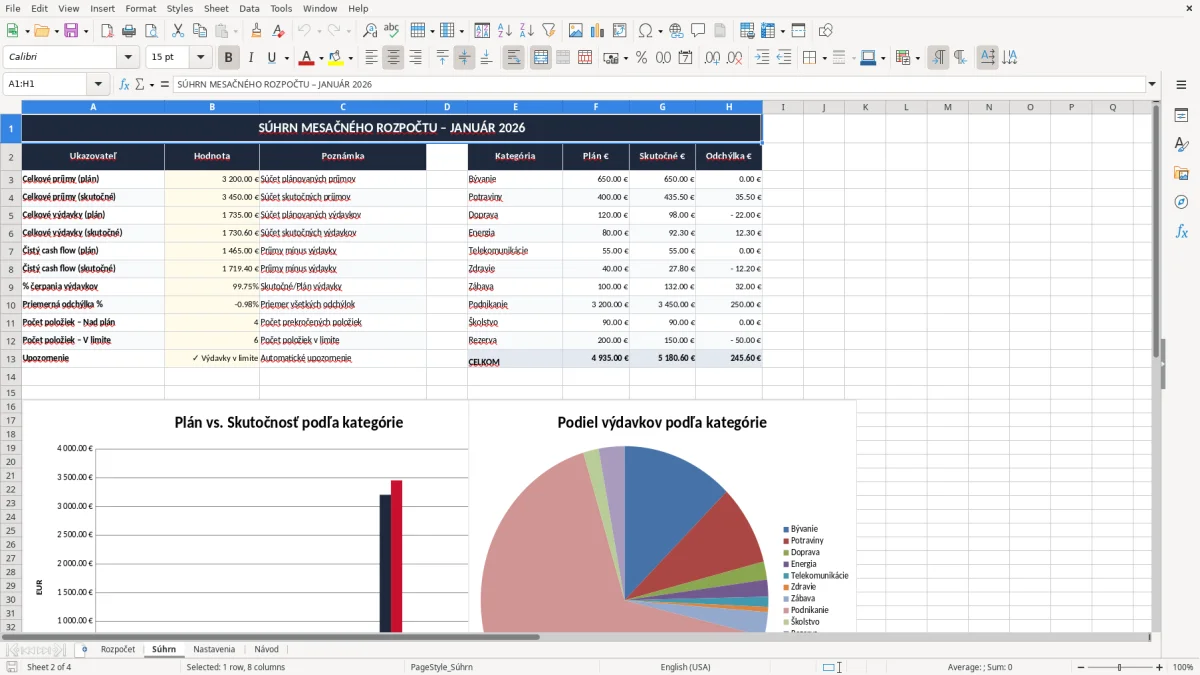Open the Underline style dropdown arrow
1200x675 pixels.
pos(285,58)
